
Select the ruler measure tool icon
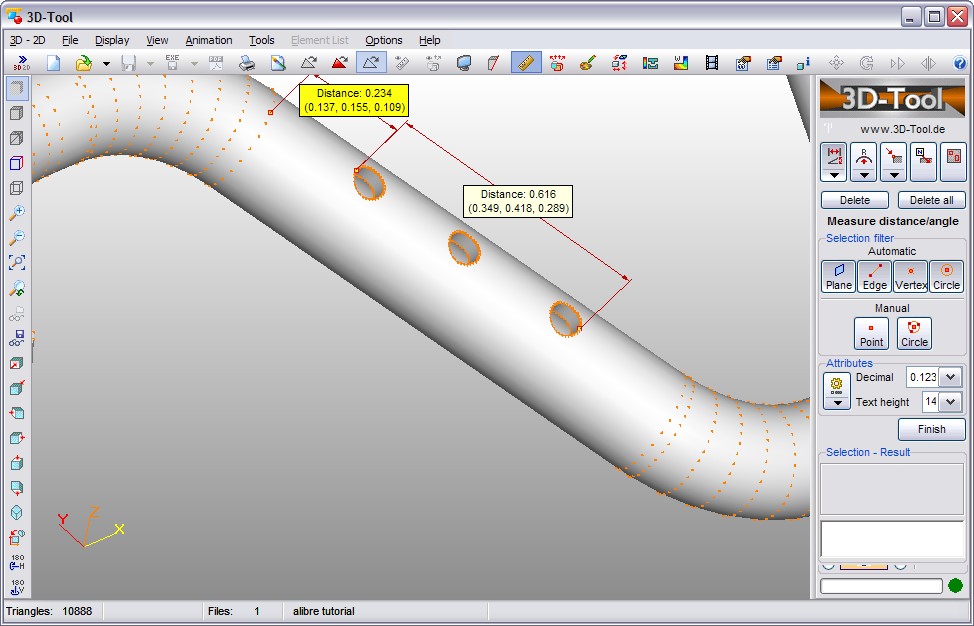pos(526,63)
